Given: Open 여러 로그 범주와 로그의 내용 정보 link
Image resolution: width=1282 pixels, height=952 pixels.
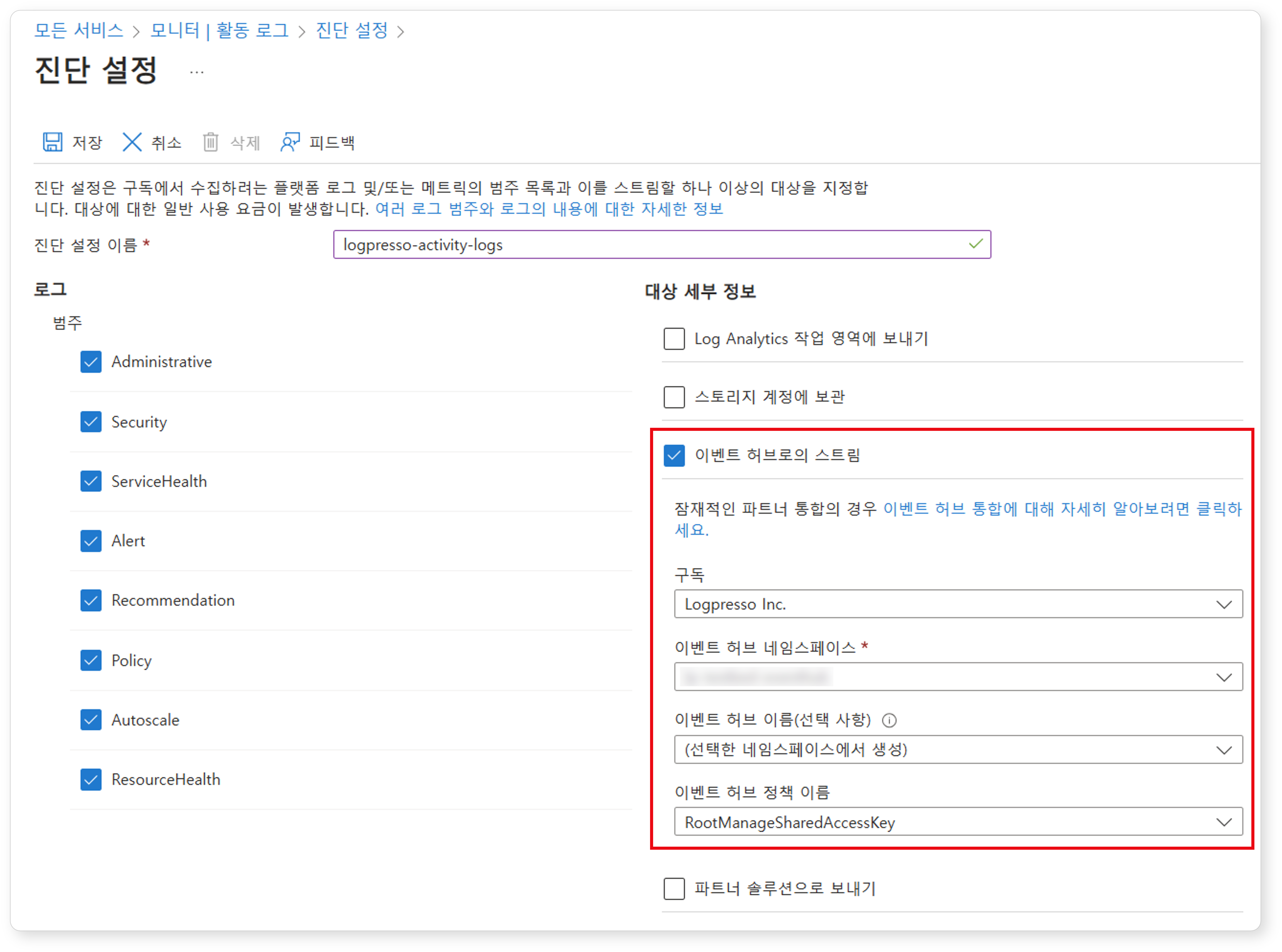Looking at the screenshot, I should 549,209.
